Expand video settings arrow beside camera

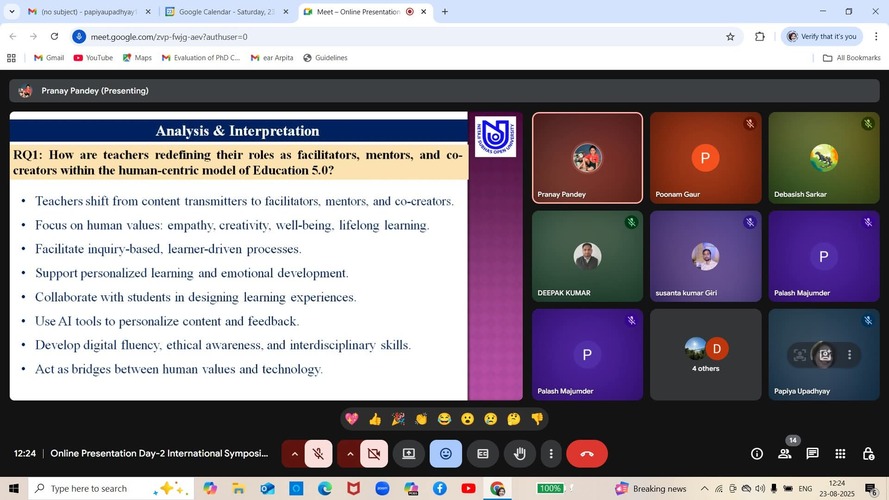[349, 453]
